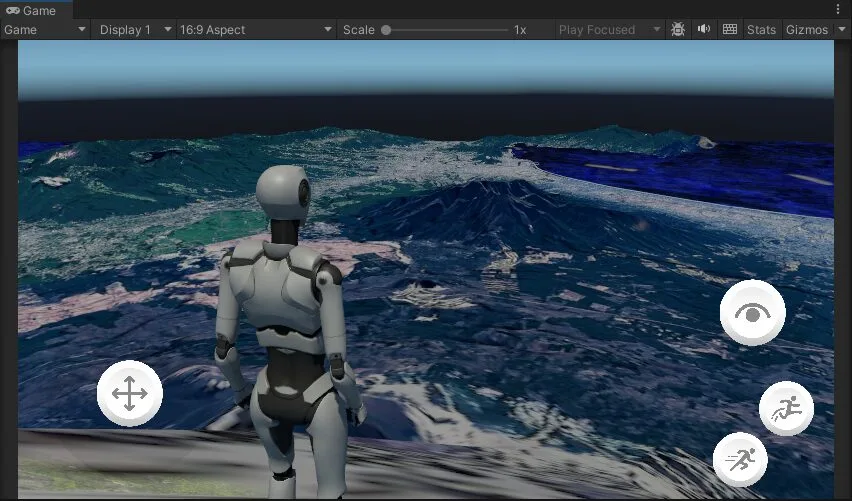
Task: Tap the jump button with leaping figure
Action: click(x=786, y=408)
